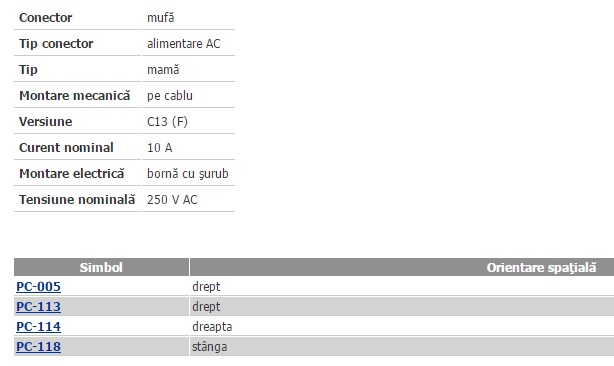Click the Tip conector label
Image resolution: width=614 pixels, height=366 pixels.
(x=56, y=43)
